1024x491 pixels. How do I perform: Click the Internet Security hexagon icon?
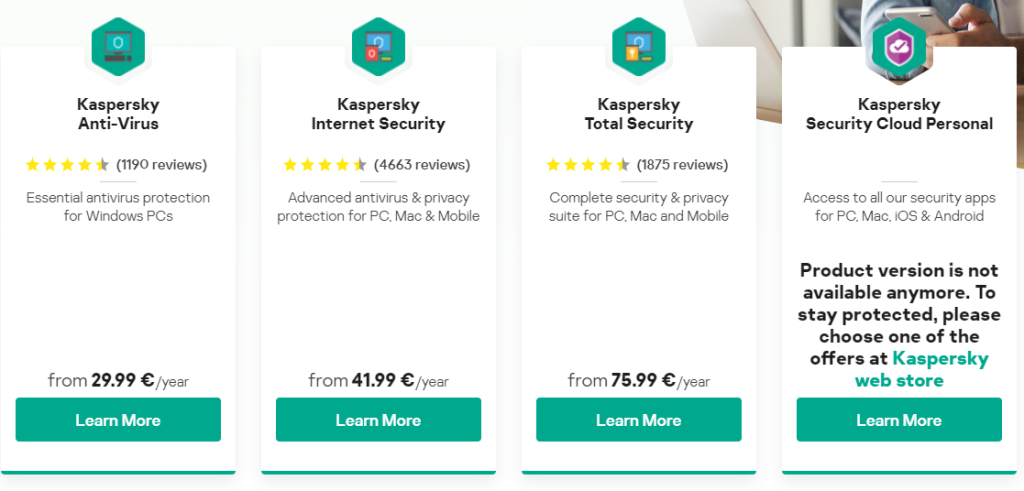(378, 45)
